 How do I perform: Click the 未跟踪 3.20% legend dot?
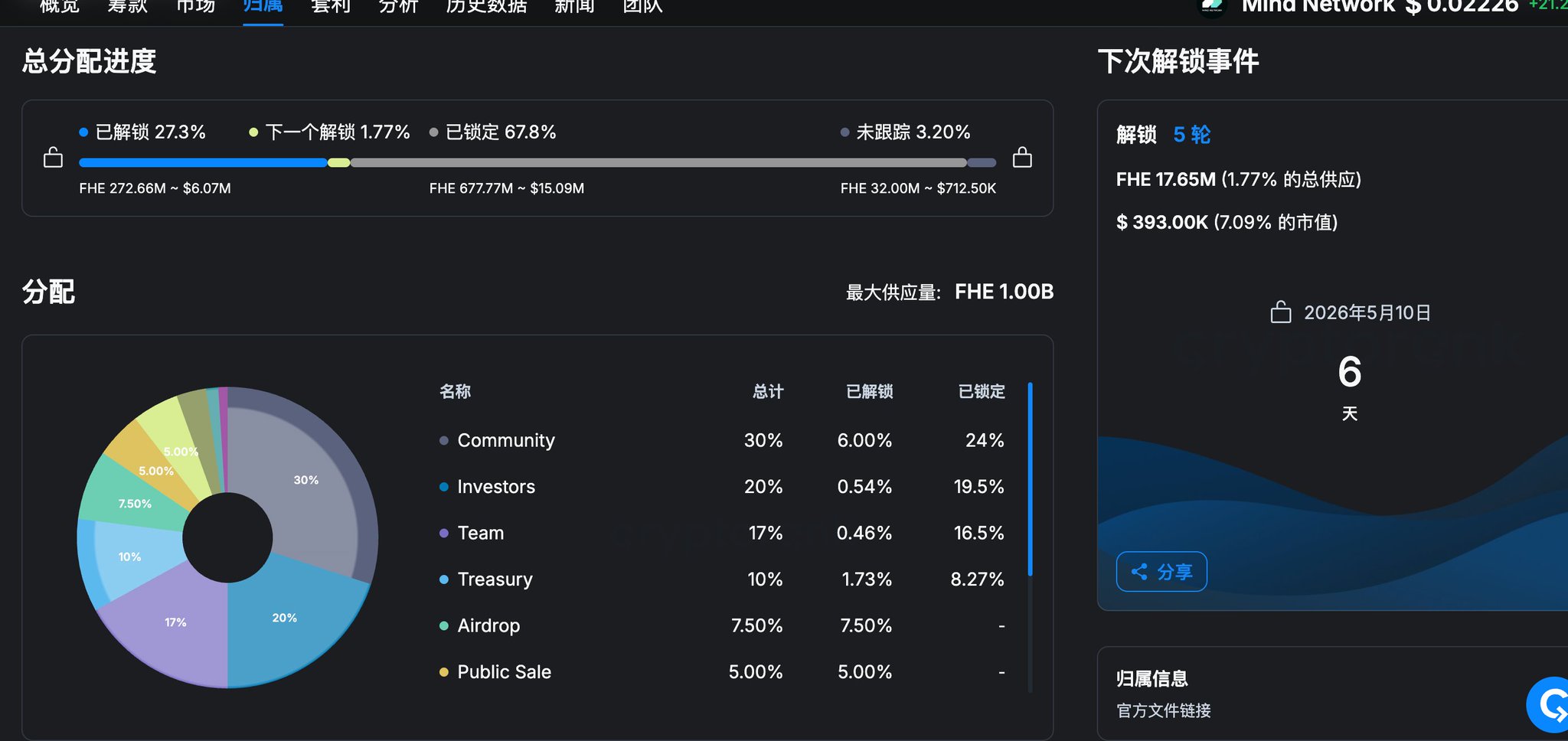click(844, 132)
